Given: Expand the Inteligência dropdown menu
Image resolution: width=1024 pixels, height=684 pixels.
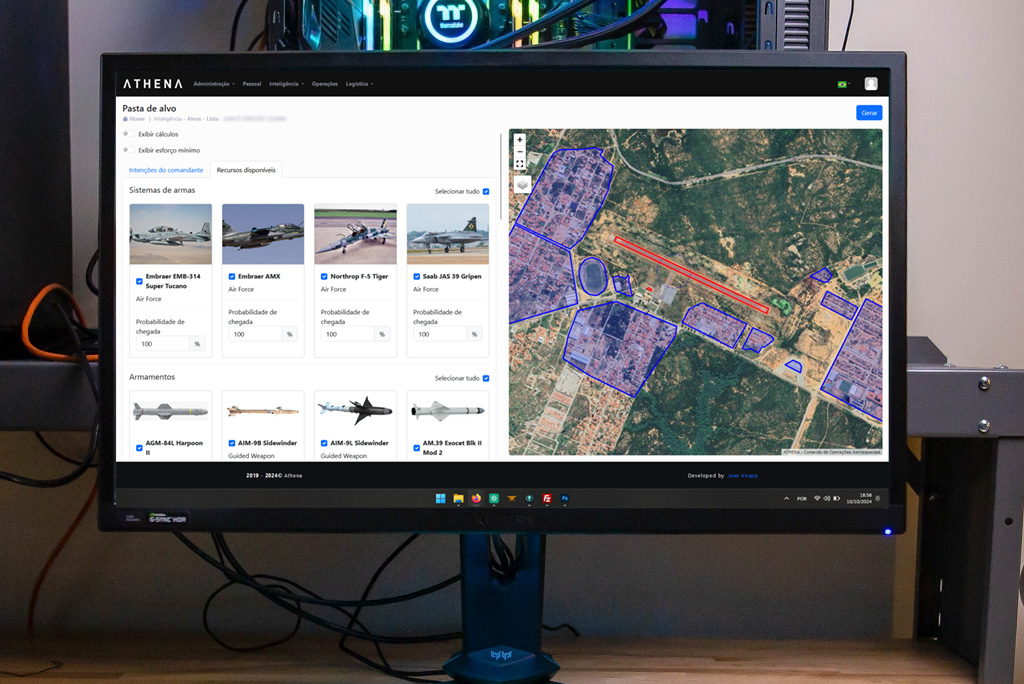Looking at the screenshot, I should (x=287, y=84).
